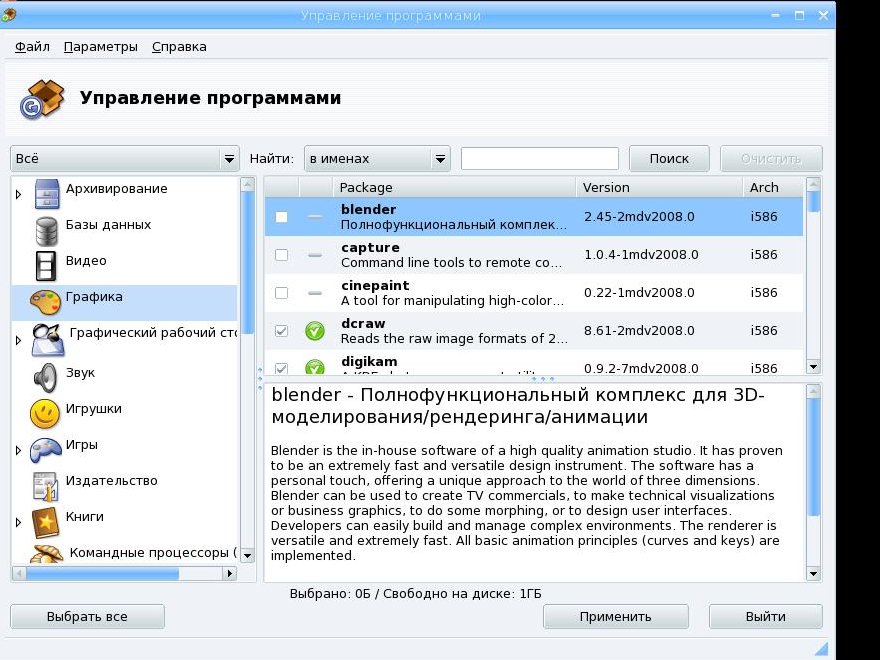Select the Издательство category label
Screen dimensions: 880x660
[x=112, y=481]
